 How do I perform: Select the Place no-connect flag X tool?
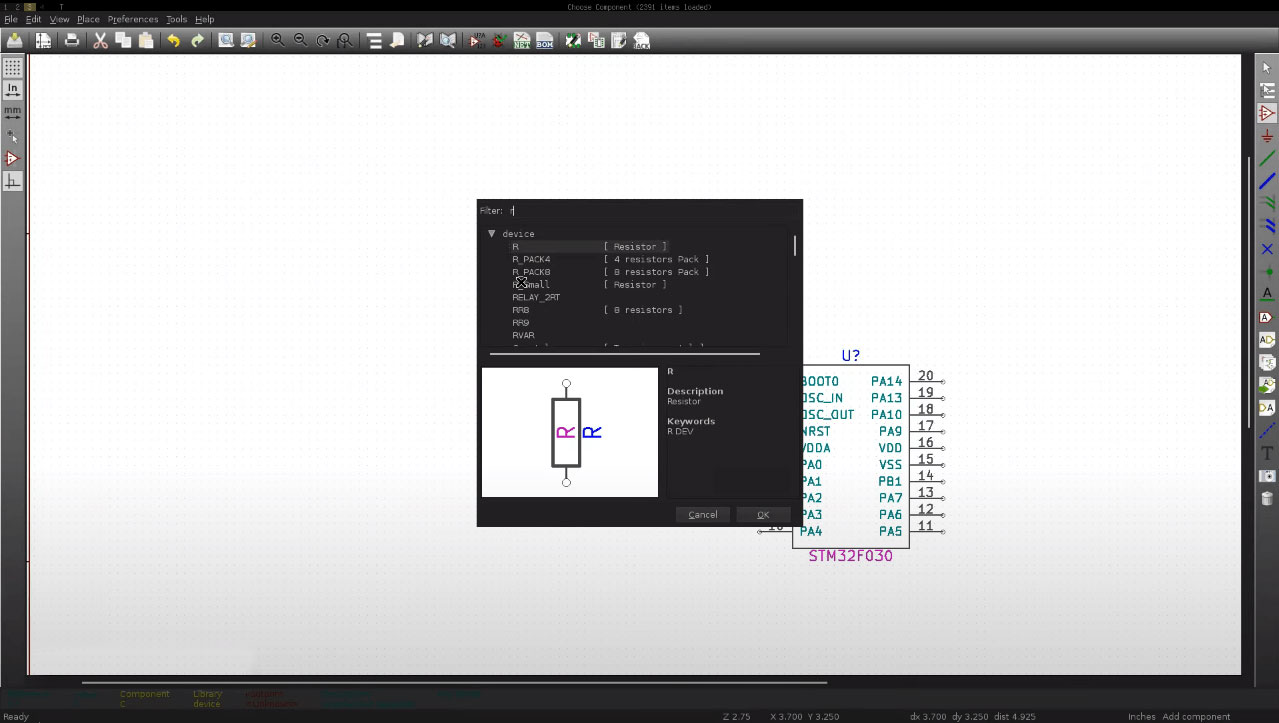click(x=1267, y=249)
